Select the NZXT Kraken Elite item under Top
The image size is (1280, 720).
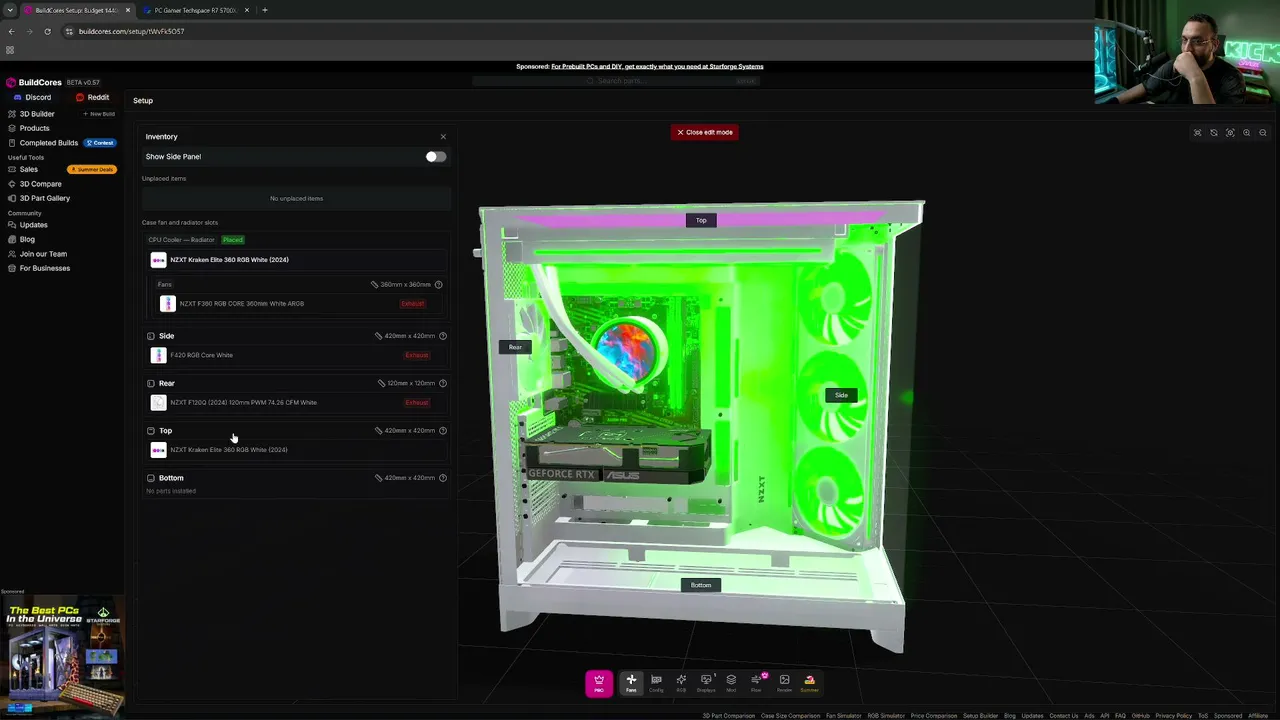click(296, 450)
